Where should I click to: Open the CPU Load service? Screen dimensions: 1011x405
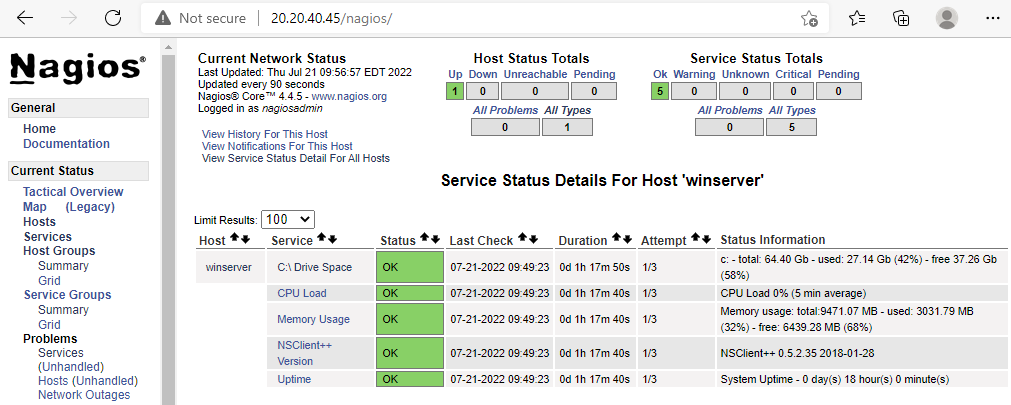tap(302, 293)
